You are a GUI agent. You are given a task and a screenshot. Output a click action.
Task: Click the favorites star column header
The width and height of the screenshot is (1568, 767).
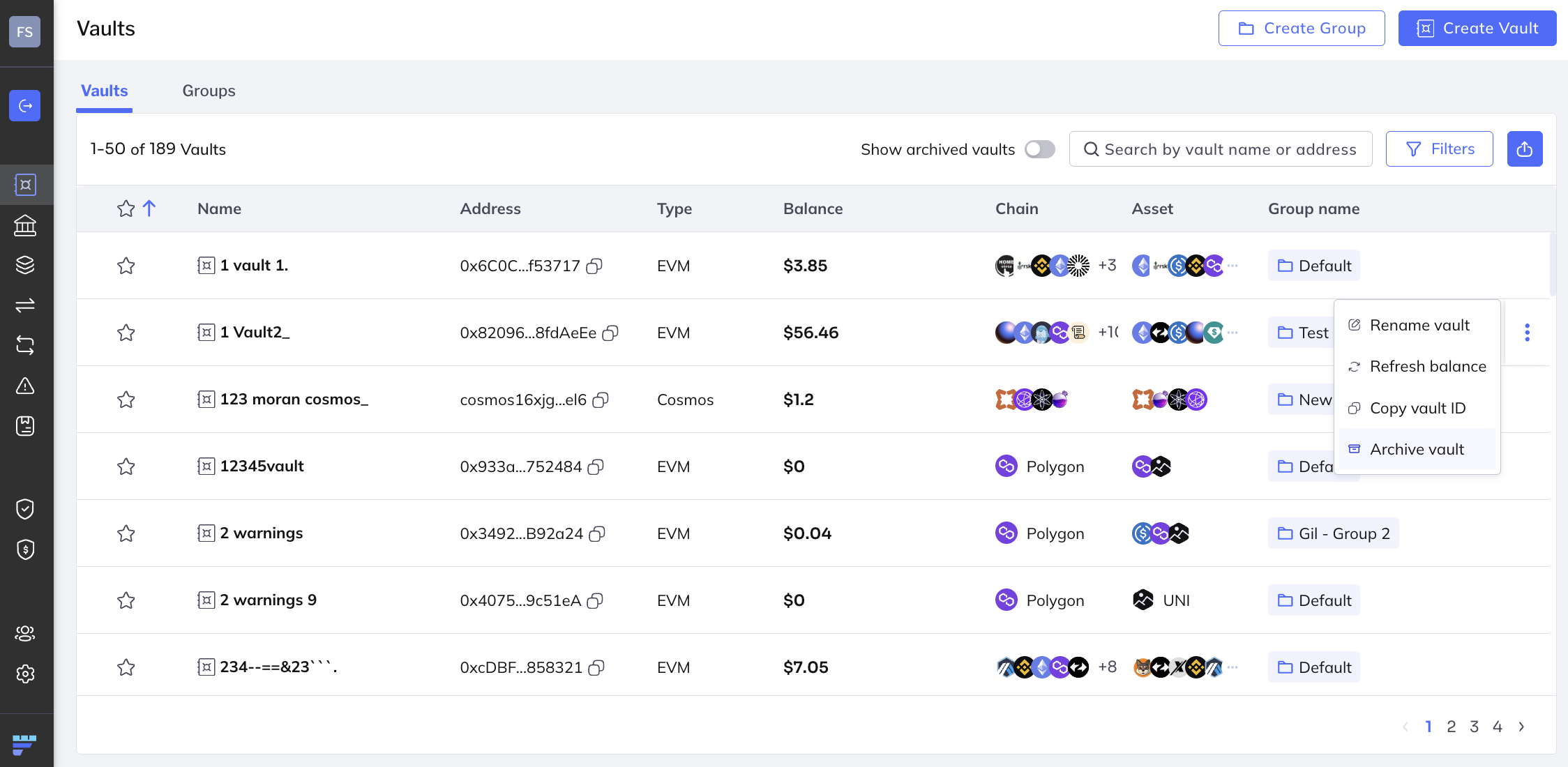point(126,208)
